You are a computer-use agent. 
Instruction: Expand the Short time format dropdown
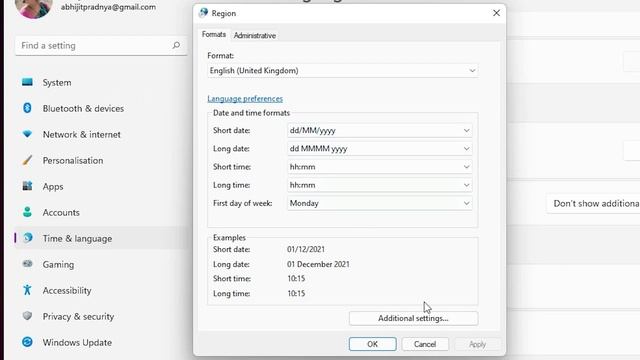click(x=380, y=167)
